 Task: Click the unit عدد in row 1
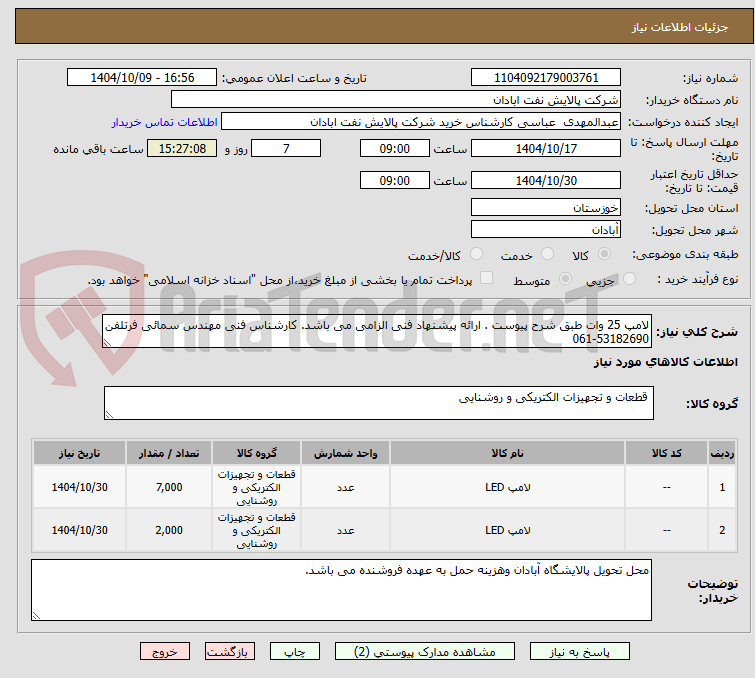pyautogui.click(x=345, y=487)
